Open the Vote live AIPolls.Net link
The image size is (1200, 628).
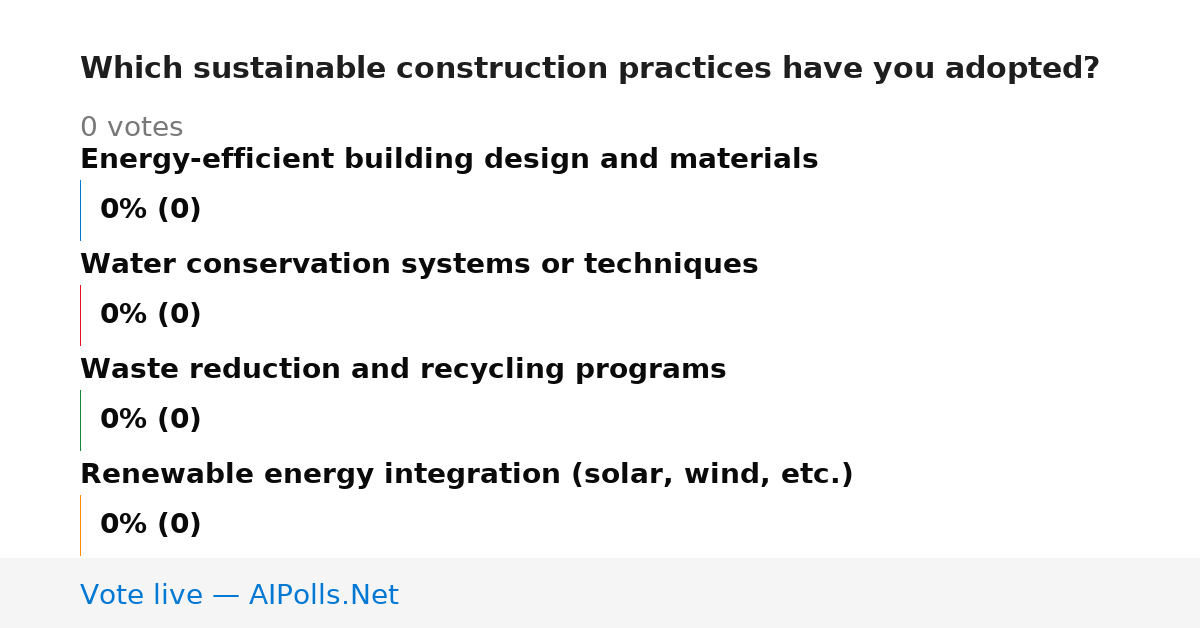point(239,595)
